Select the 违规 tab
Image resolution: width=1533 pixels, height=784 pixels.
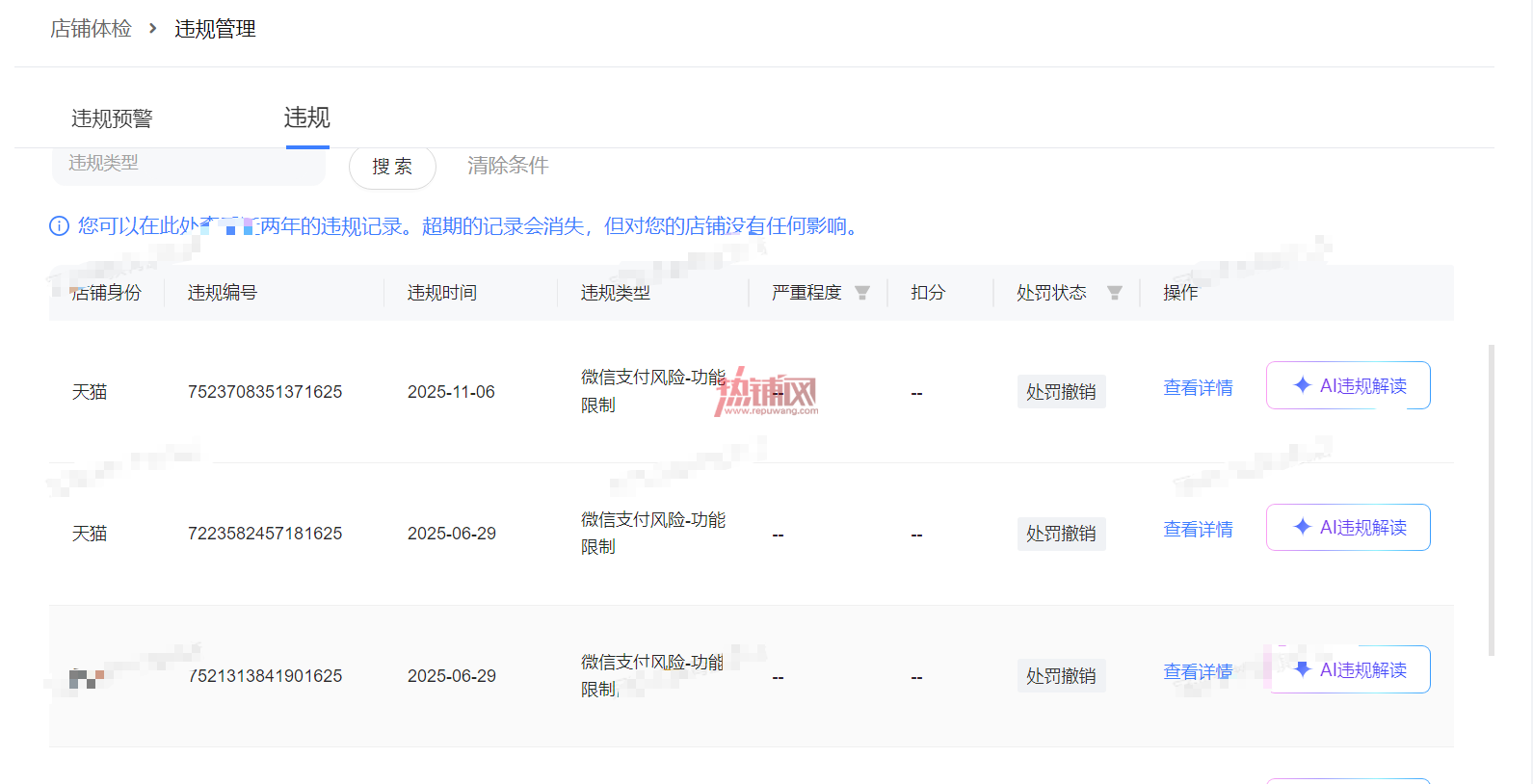307,118
